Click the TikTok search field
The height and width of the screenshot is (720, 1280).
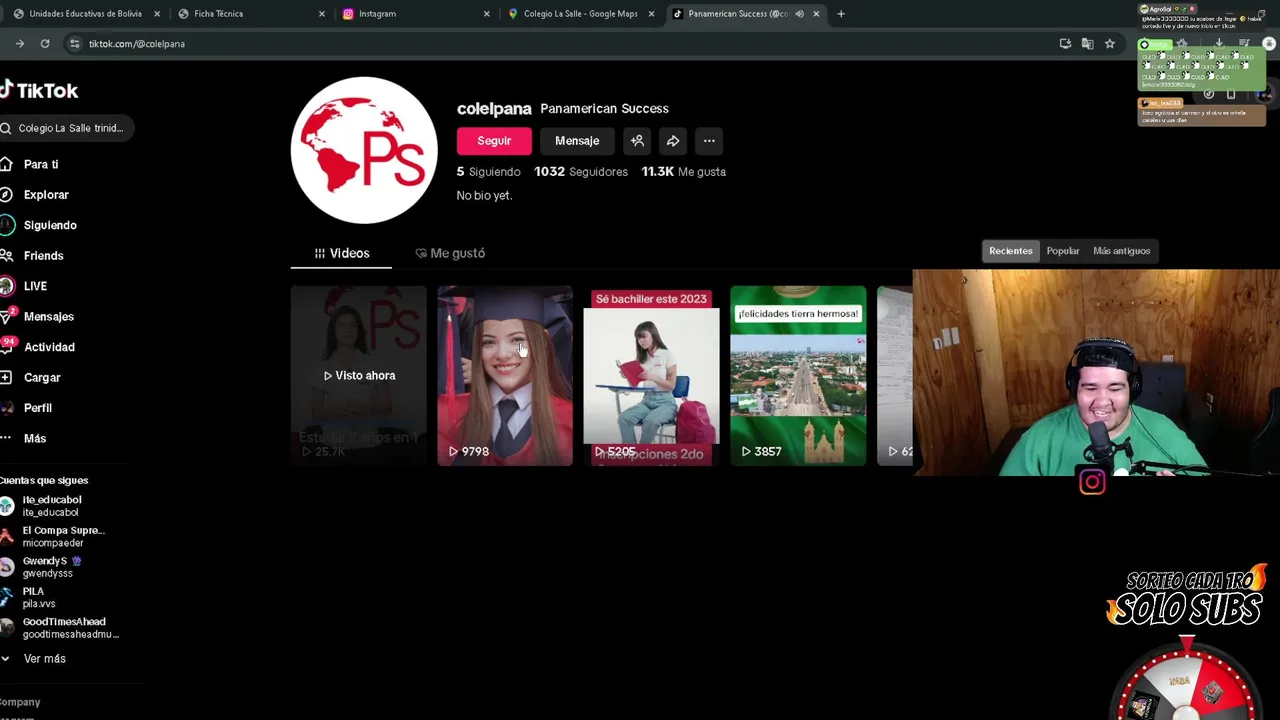(67, 128)
